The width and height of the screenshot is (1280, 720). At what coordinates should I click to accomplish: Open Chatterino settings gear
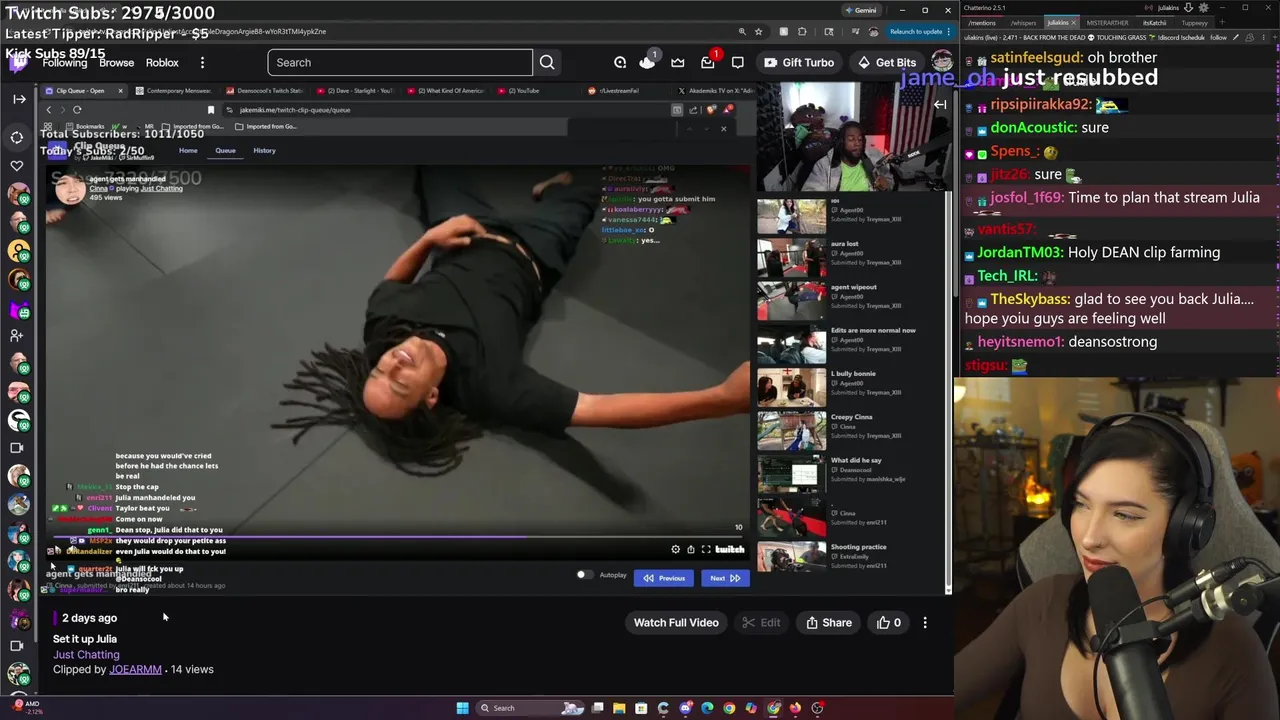click(x=1203, y=8)
